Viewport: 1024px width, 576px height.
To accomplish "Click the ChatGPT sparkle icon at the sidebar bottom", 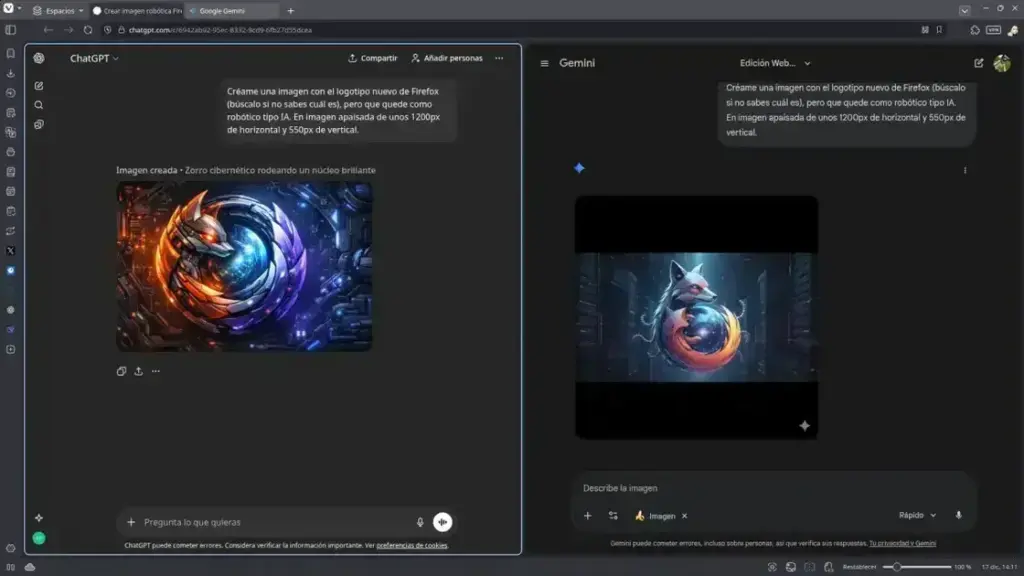I will (x=39, y=518).
